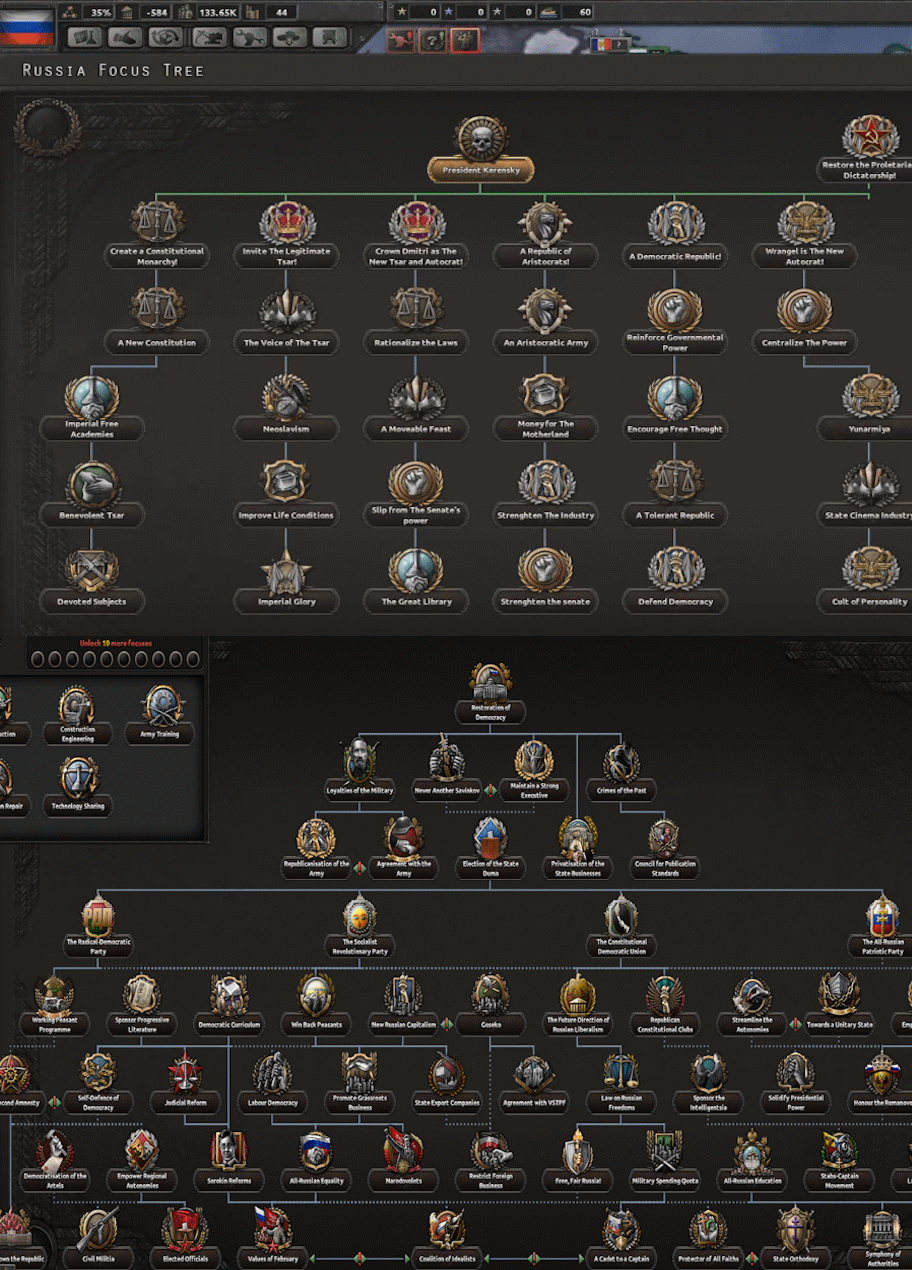Choose Invite The Legitimate Tsar focus
This screenshot has width=912, height=1270.
[287, 234]
